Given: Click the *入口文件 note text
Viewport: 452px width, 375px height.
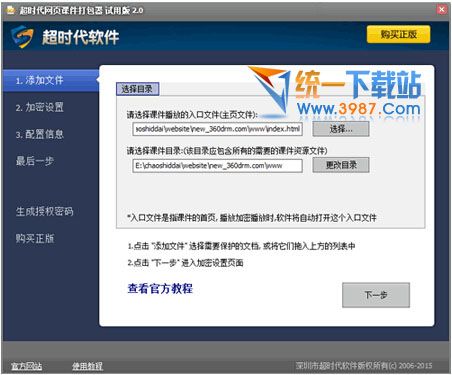Looking at the screenshot, I should point(252,218).
